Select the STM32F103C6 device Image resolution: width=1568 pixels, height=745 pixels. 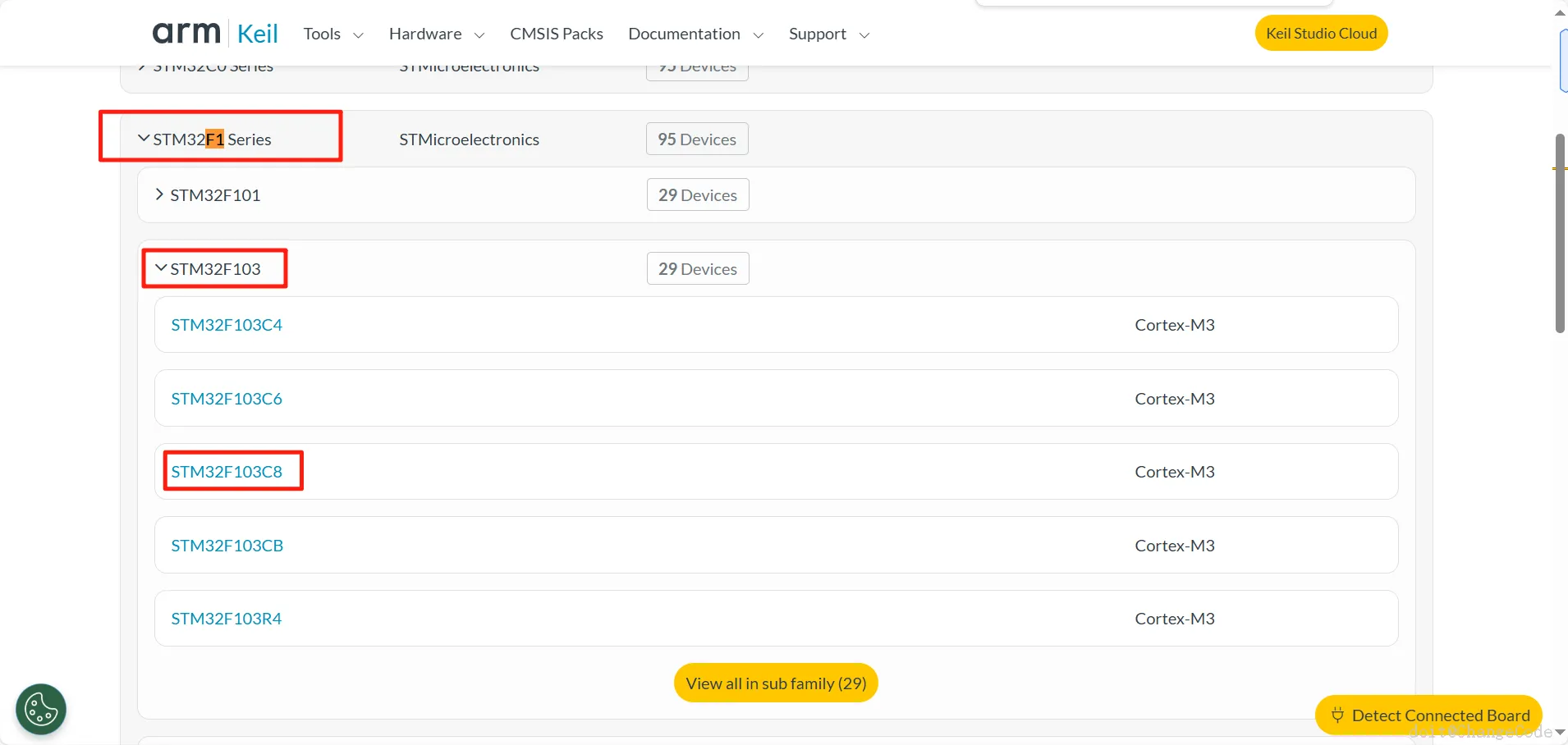point(227,399)
